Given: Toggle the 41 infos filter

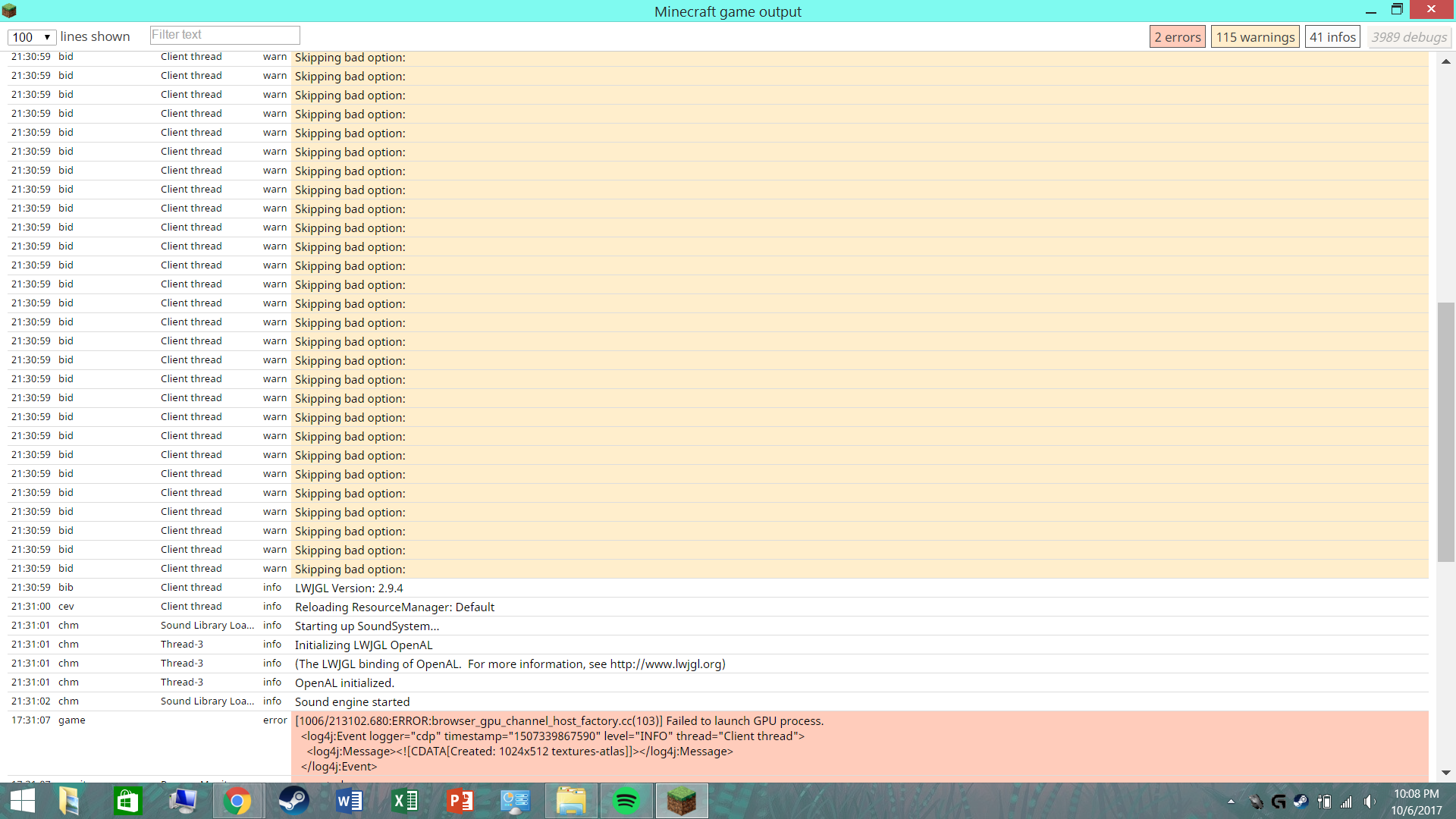Looking at the screenshot, I should [1332, 37].
